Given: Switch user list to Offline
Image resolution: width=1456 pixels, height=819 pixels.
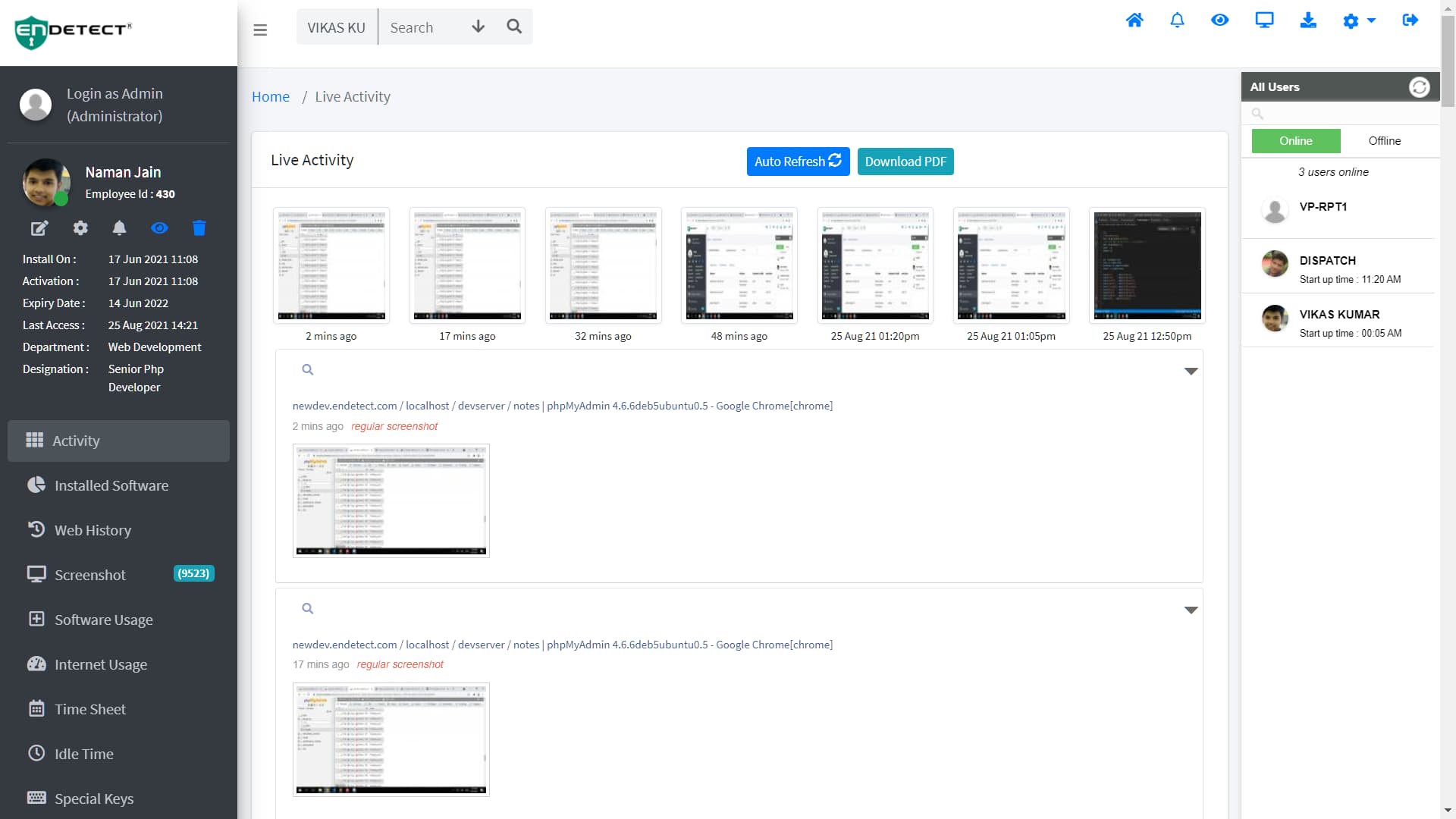Looking at the screenshot, I should 1384,141.
